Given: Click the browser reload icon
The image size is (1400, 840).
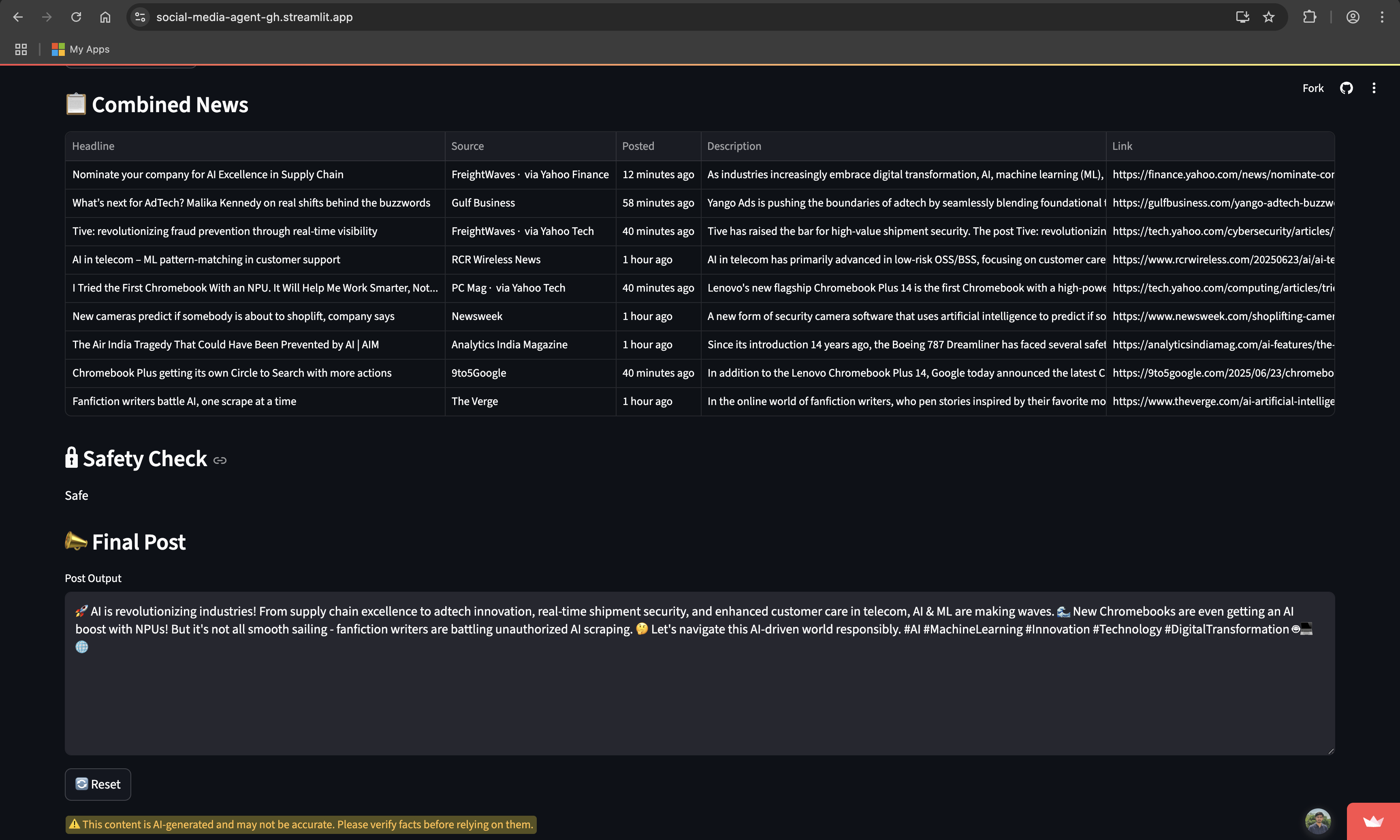Looking at the screenshot, I should 76,17.
